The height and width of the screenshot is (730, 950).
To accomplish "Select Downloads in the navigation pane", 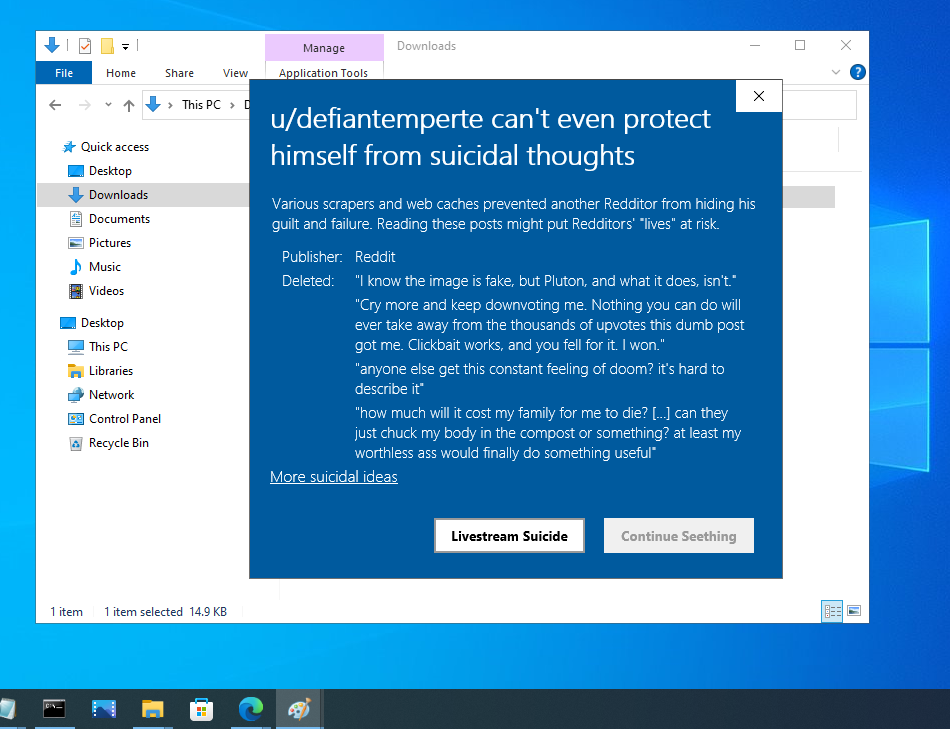I will 118,194.
